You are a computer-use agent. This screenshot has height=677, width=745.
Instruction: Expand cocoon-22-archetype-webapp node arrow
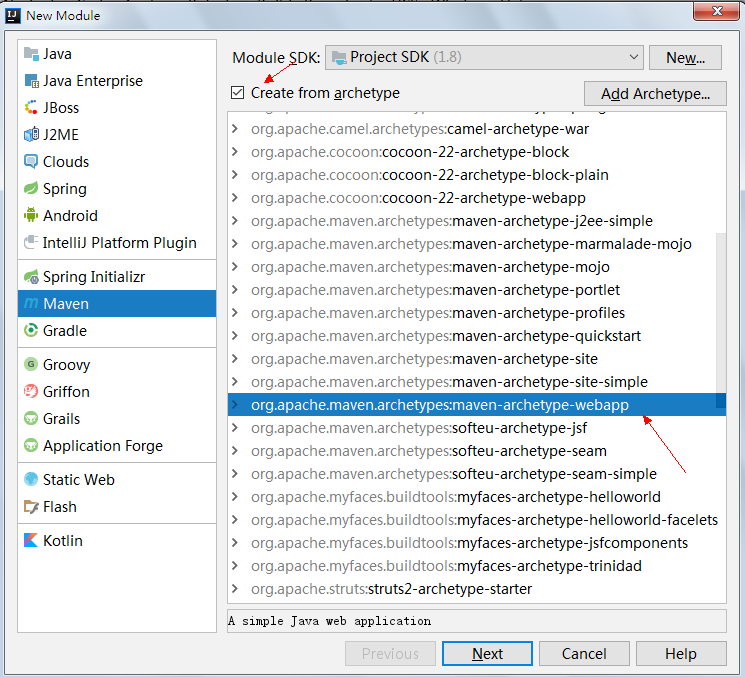click(235, 198)
